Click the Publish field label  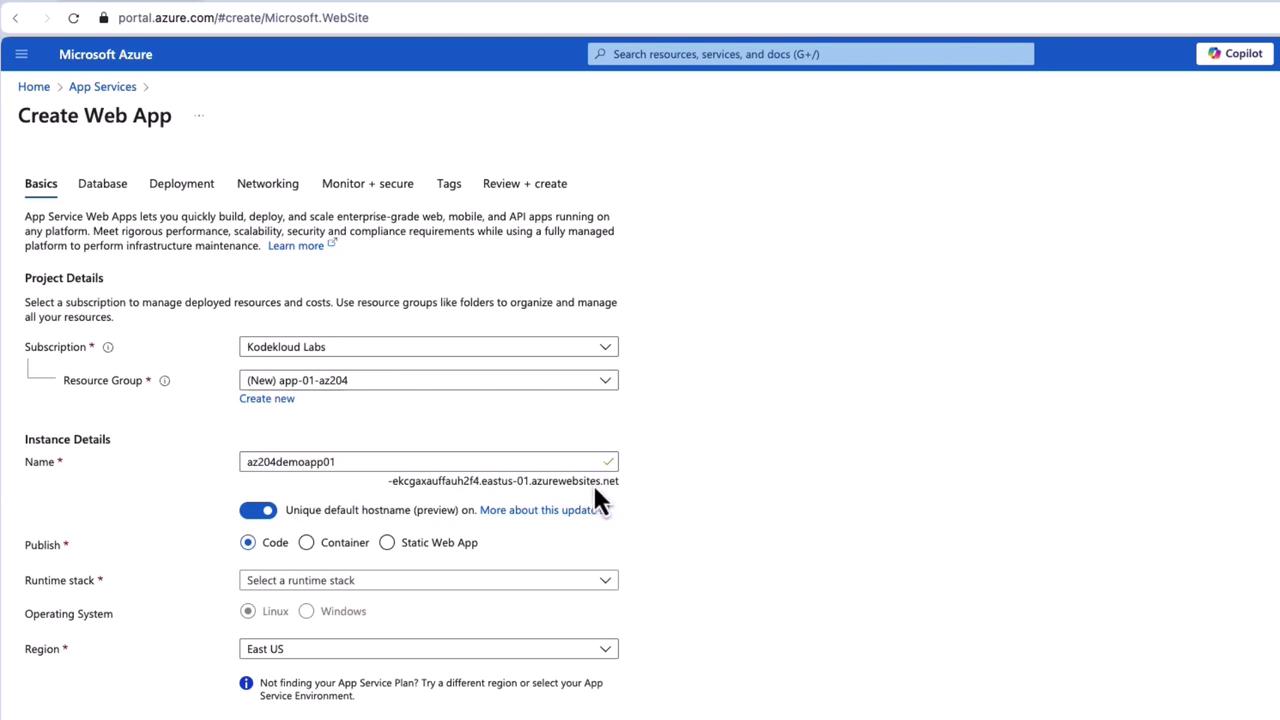click(43, 545)
